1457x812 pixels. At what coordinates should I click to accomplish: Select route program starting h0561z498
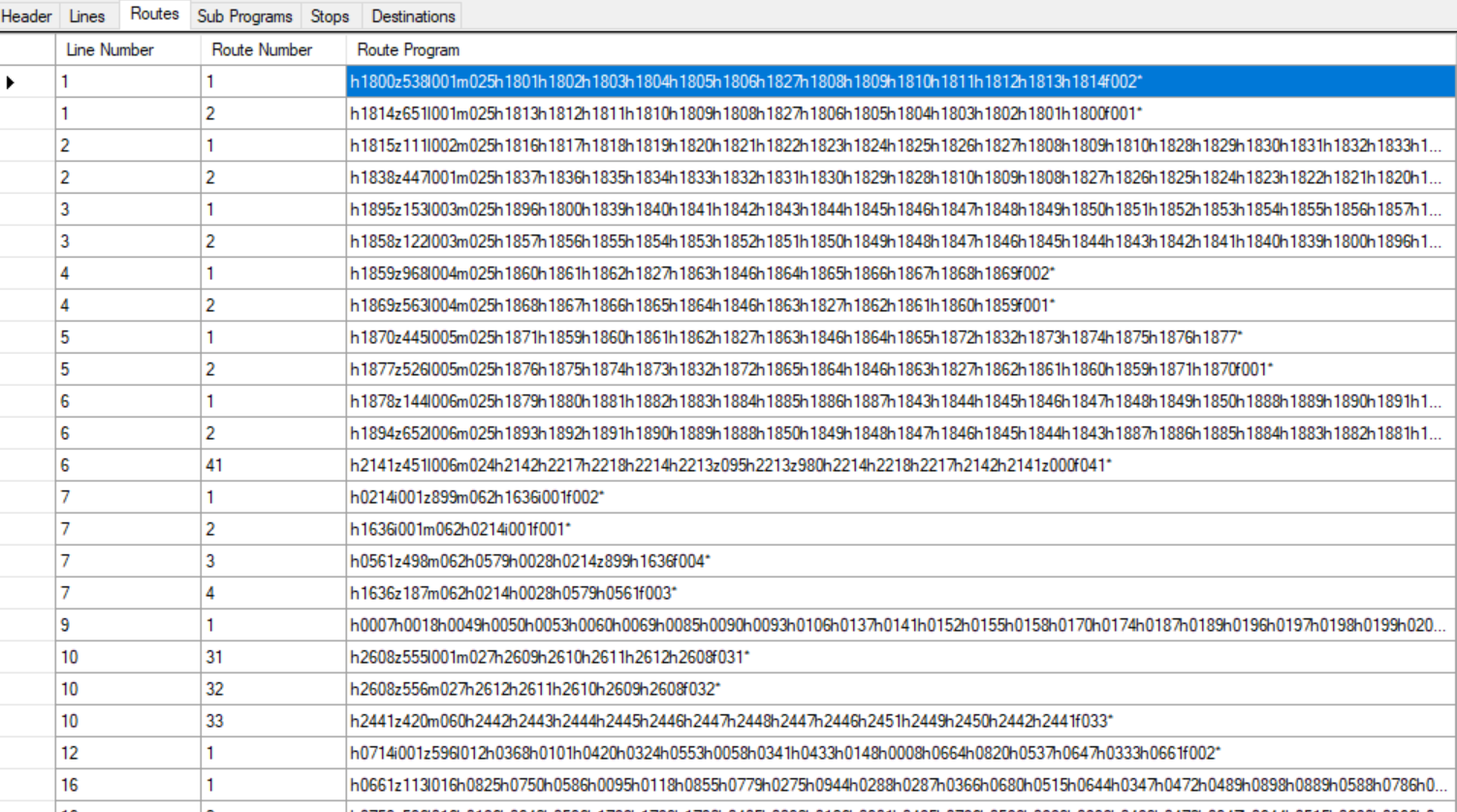tap(902, 561)
